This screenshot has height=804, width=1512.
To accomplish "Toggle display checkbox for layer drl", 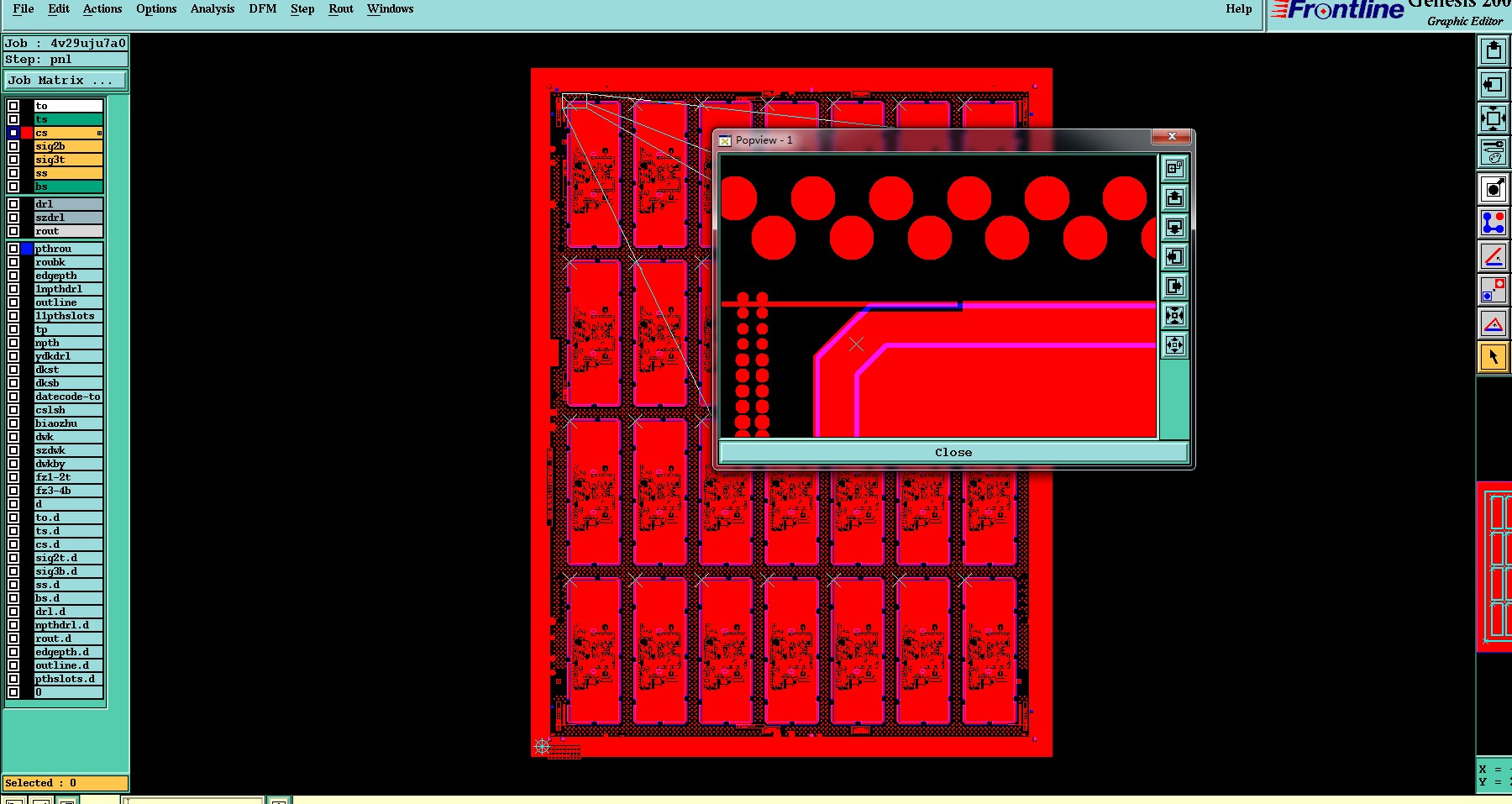I will [13, 204].
